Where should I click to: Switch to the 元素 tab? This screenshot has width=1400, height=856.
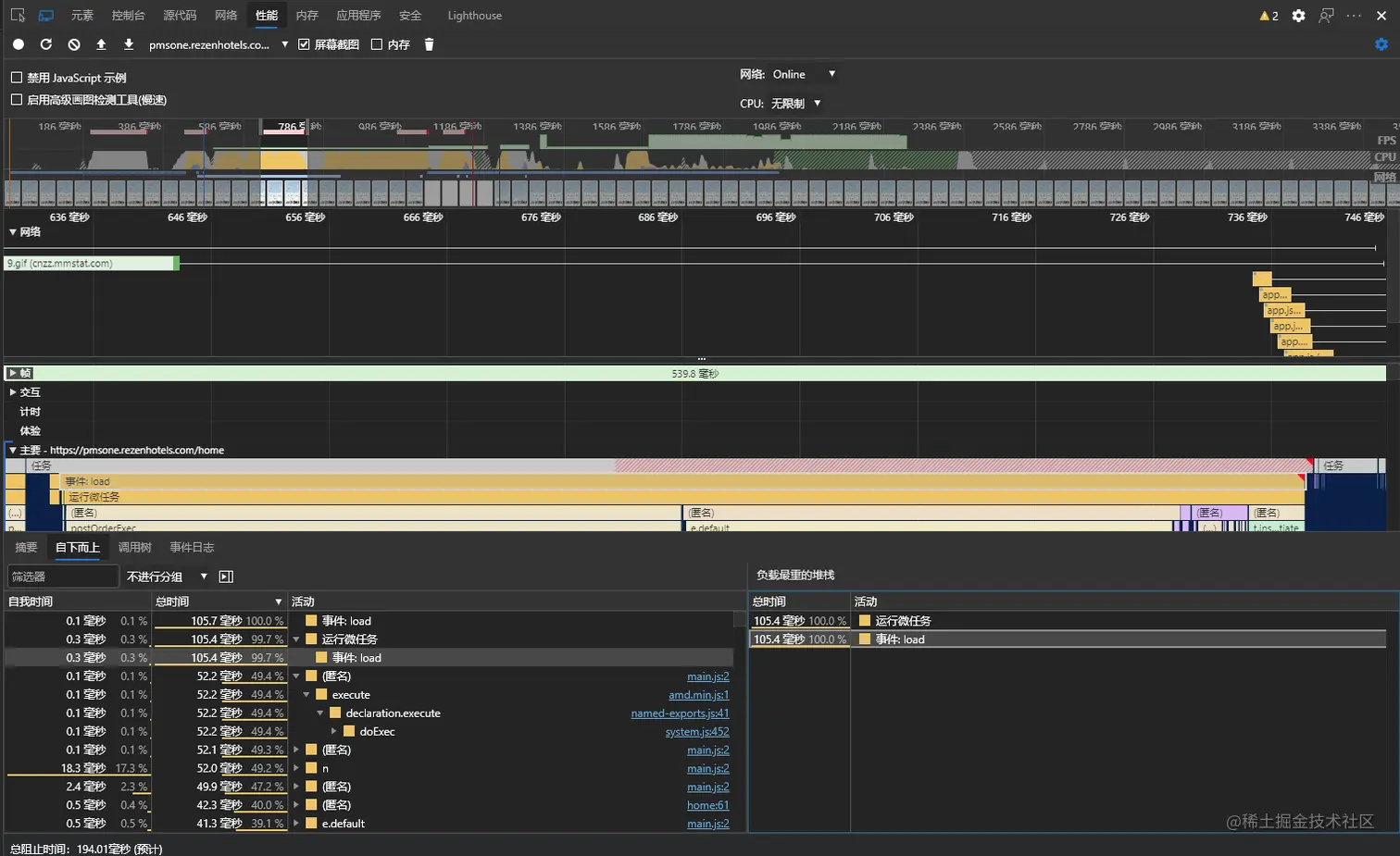[82, 16]
